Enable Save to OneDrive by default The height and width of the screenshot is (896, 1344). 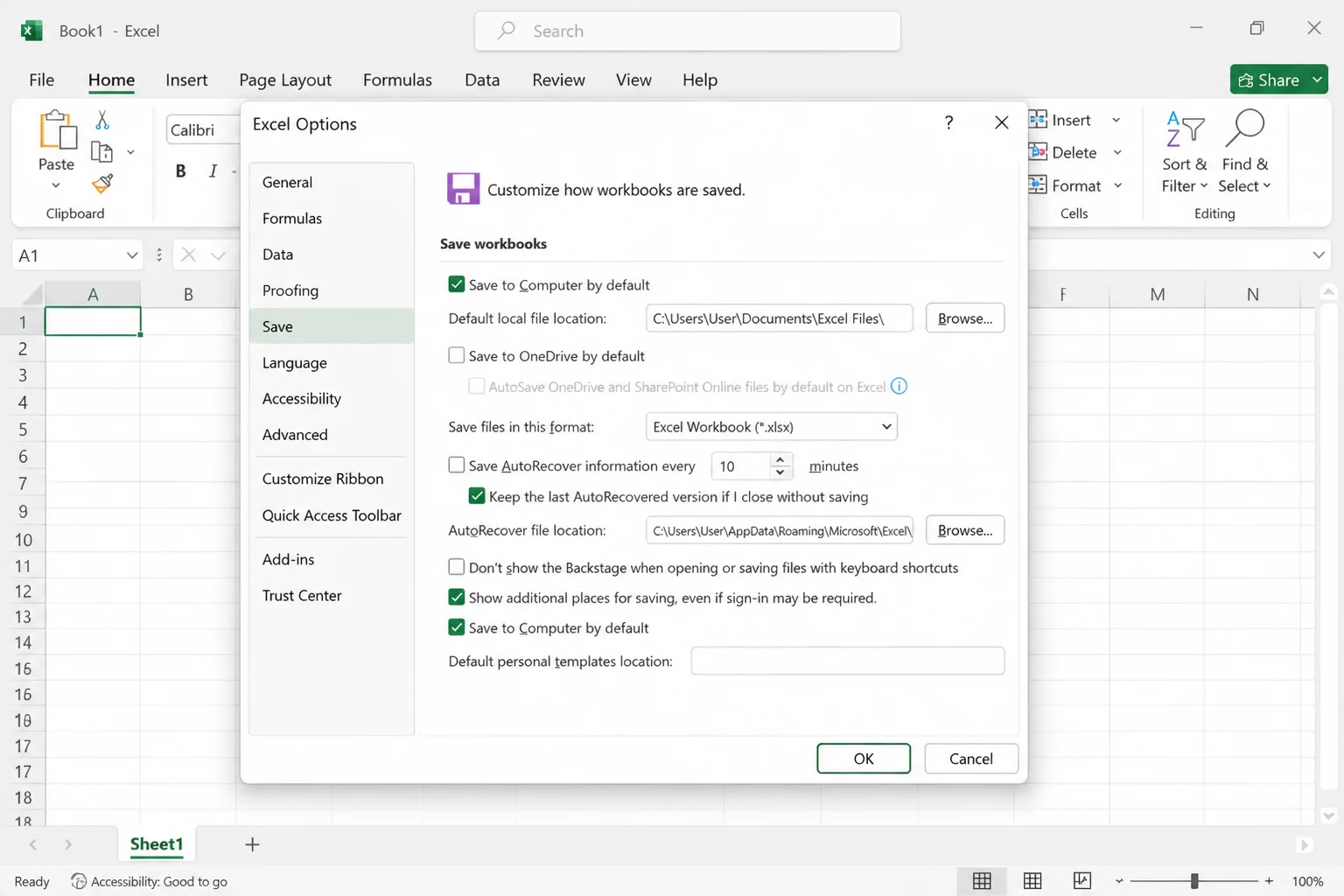pyautogui.click(x=456, y=355)
